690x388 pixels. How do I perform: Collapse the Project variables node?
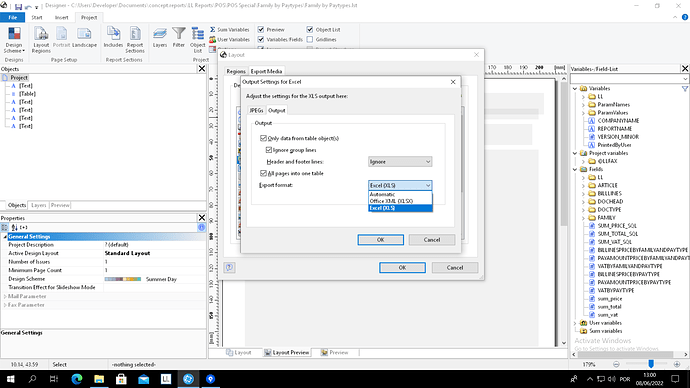[575, 153]
